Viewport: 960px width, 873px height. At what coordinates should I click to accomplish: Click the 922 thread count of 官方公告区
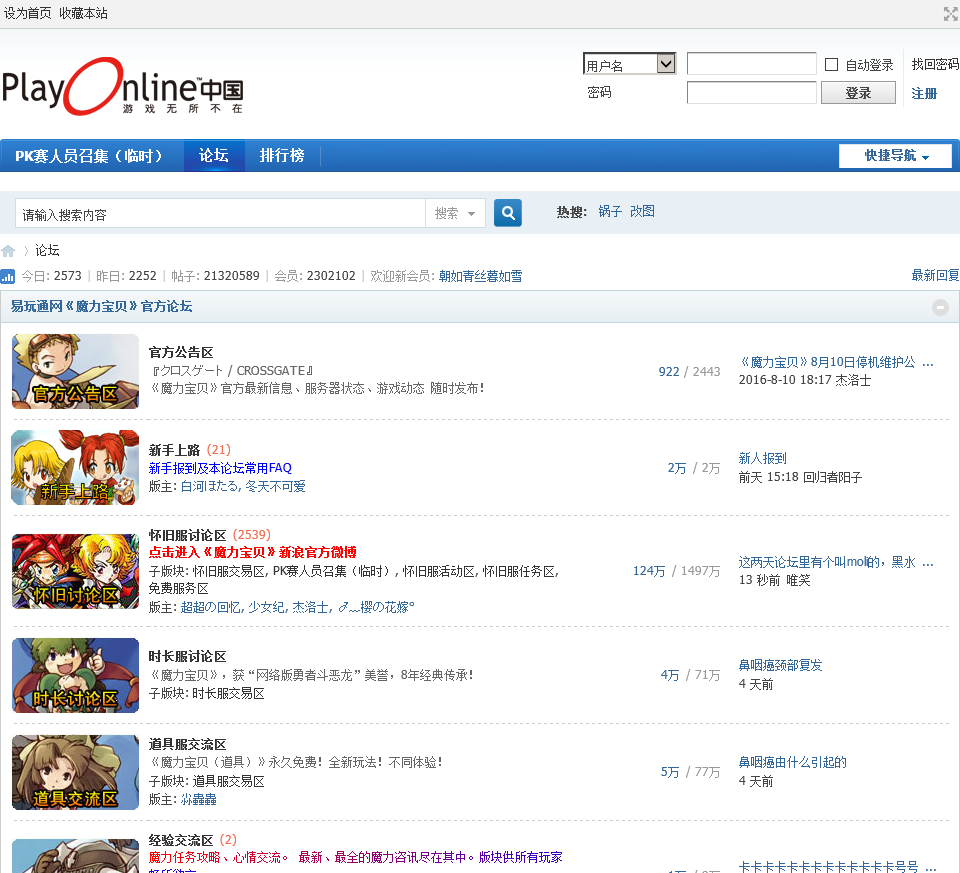669,372
